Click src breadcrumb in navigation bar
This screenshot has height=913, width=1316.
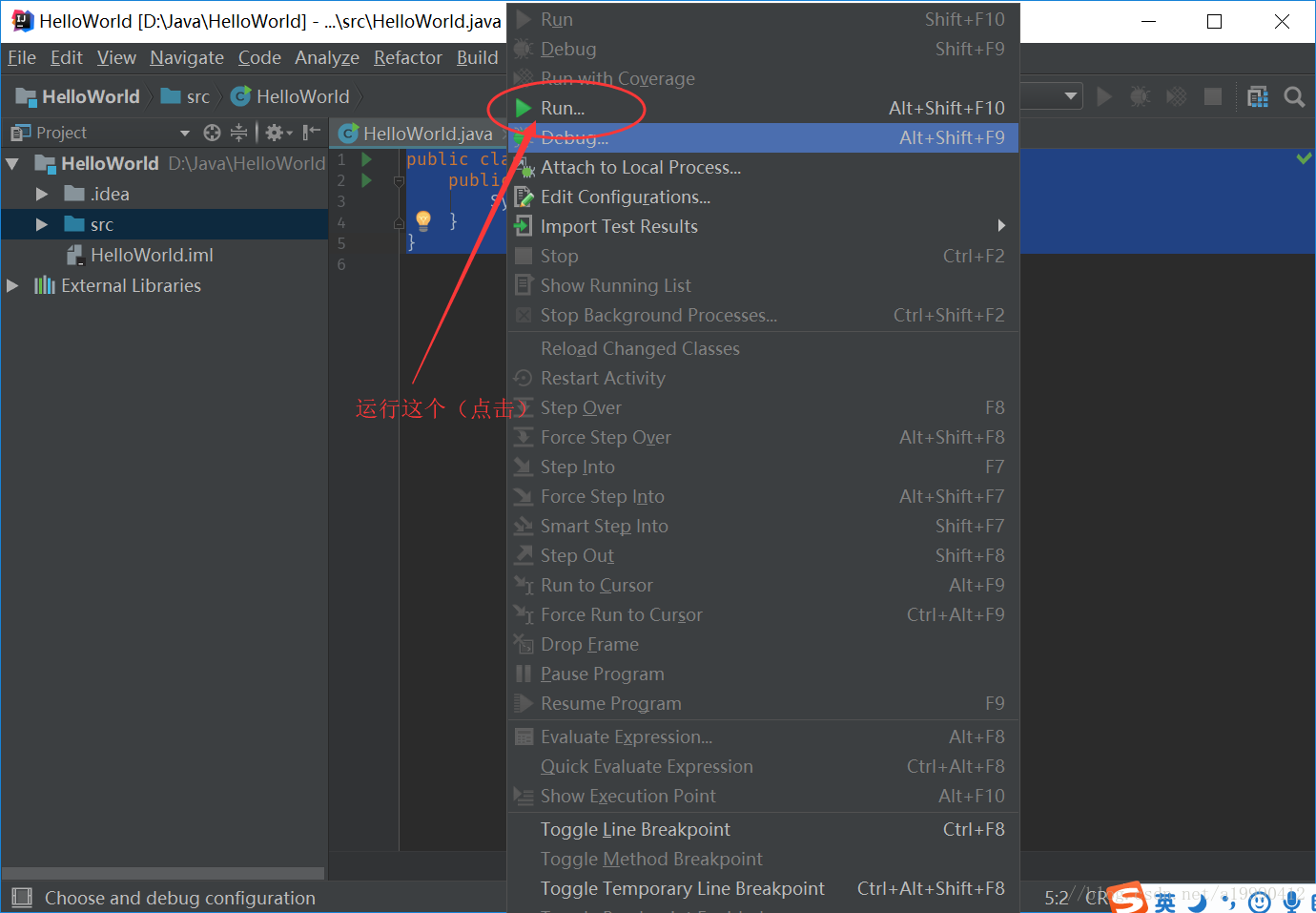pos(186,96)
